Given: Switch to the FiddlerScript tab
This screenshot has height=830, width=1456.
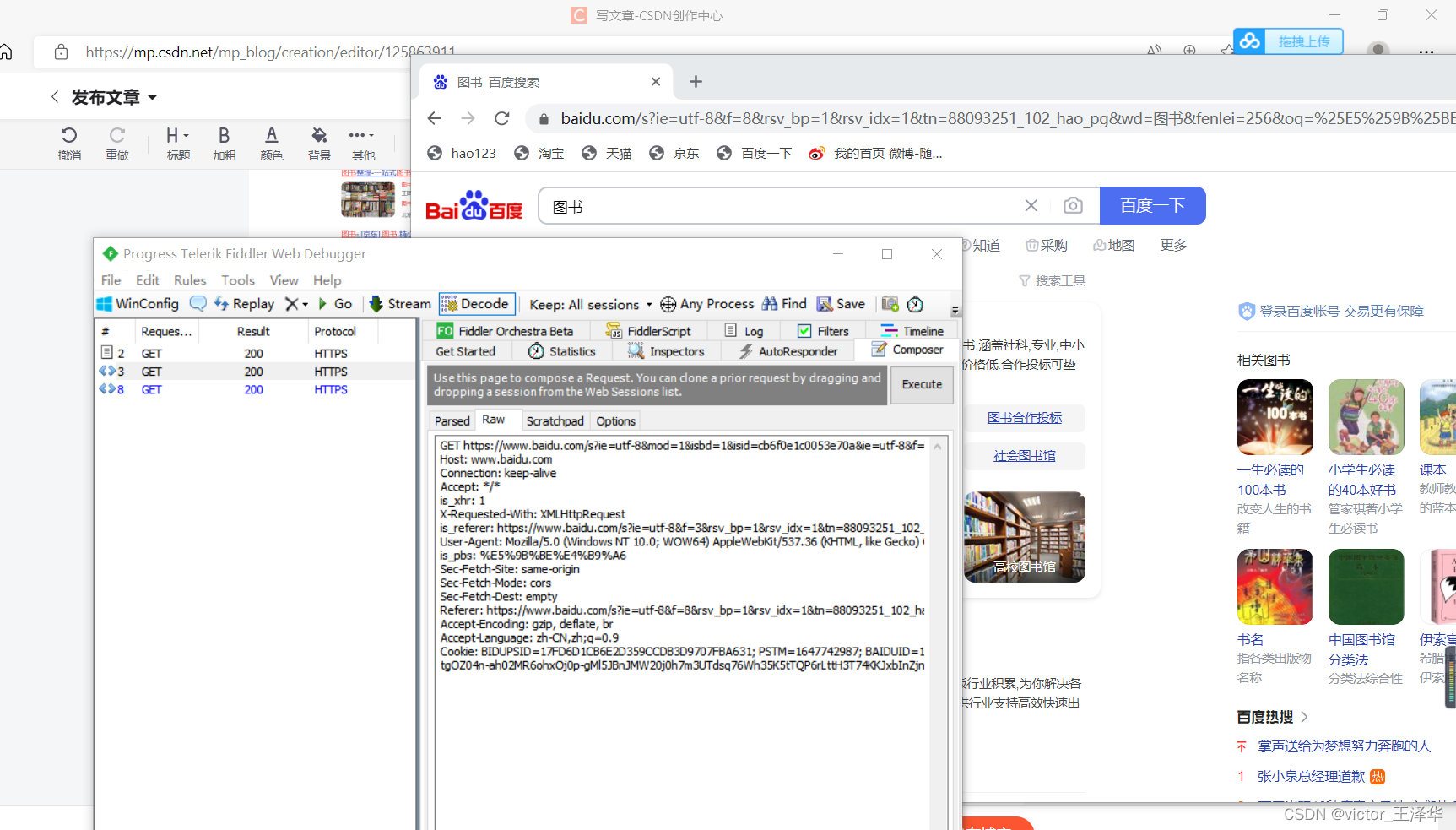Looking at the screenshot, I should pyautogui.click(x=648, y=331).
